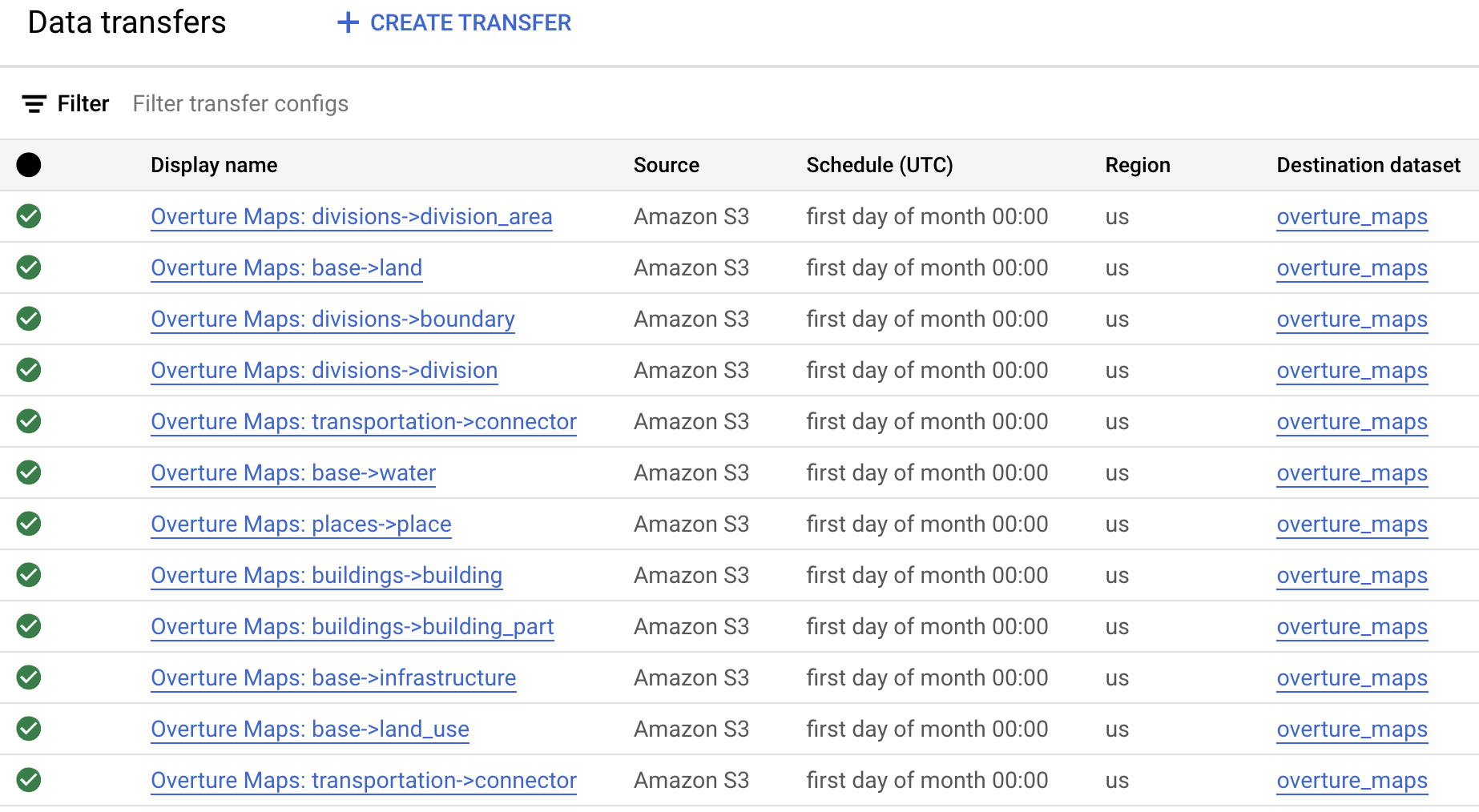The width and height of the screenshot is (1479, 812).
Task: Click status icon of the divisions->division row
Action: click(x=29, y=370)
